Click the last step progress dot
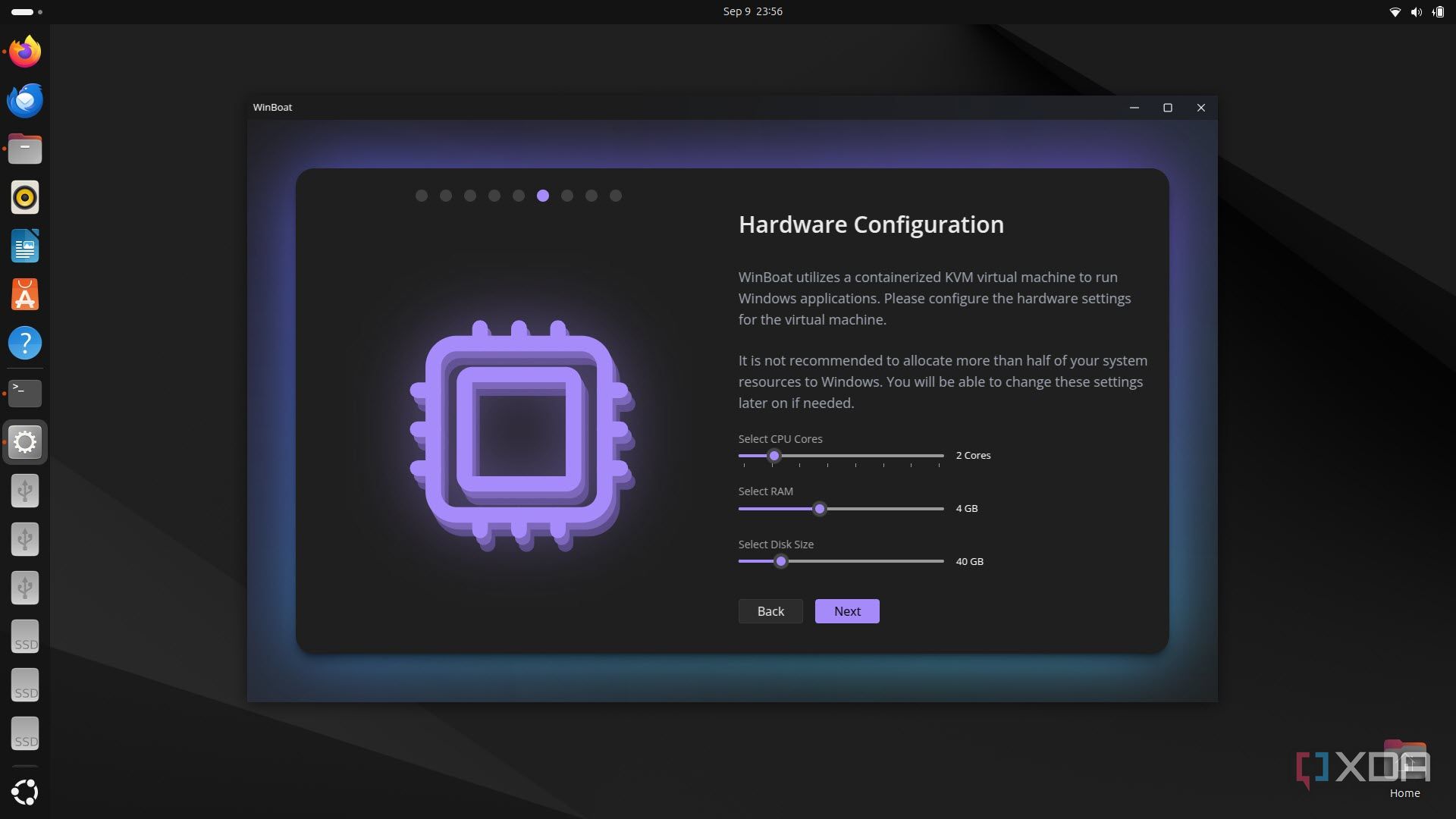Screen dimensions: 1456x819 click(616, 196)
